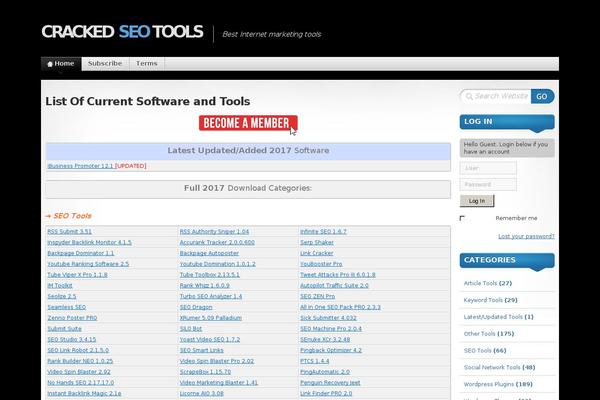Open Tweet Attacks Pro III 6.0.1.8
The image size is (600, 400).
[x=338, y=275]
